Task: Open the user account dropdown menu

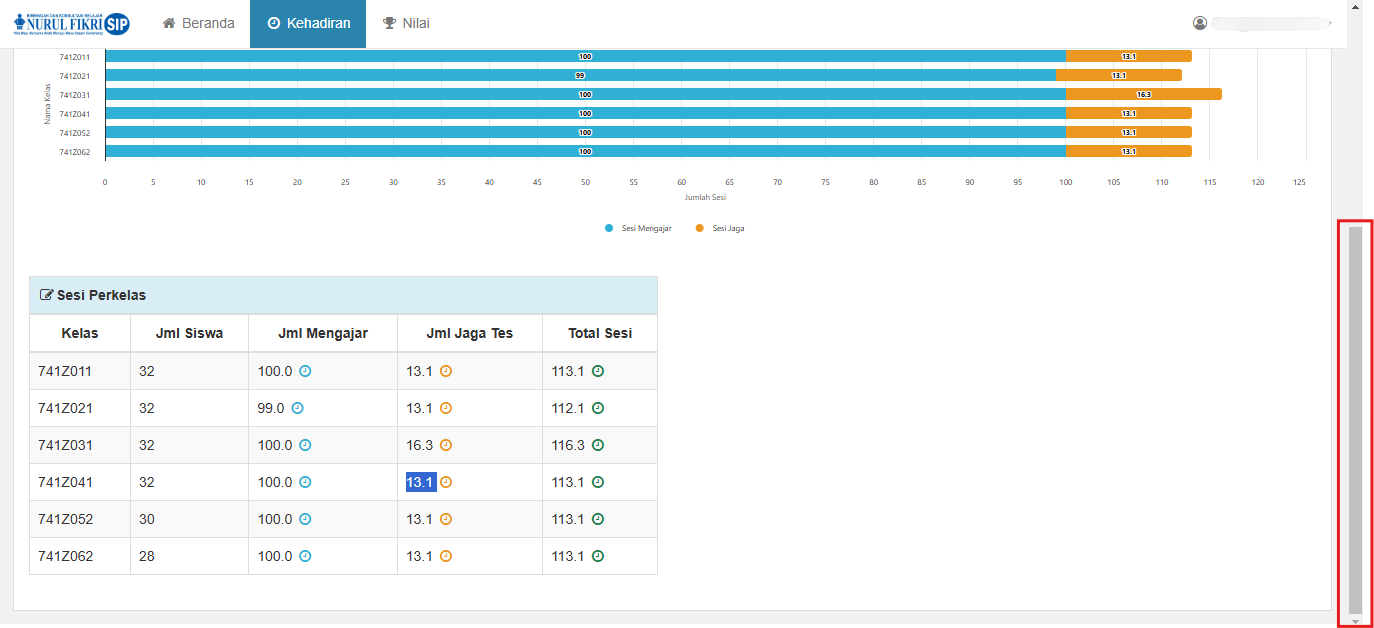Action: (x=1265, y=23)
